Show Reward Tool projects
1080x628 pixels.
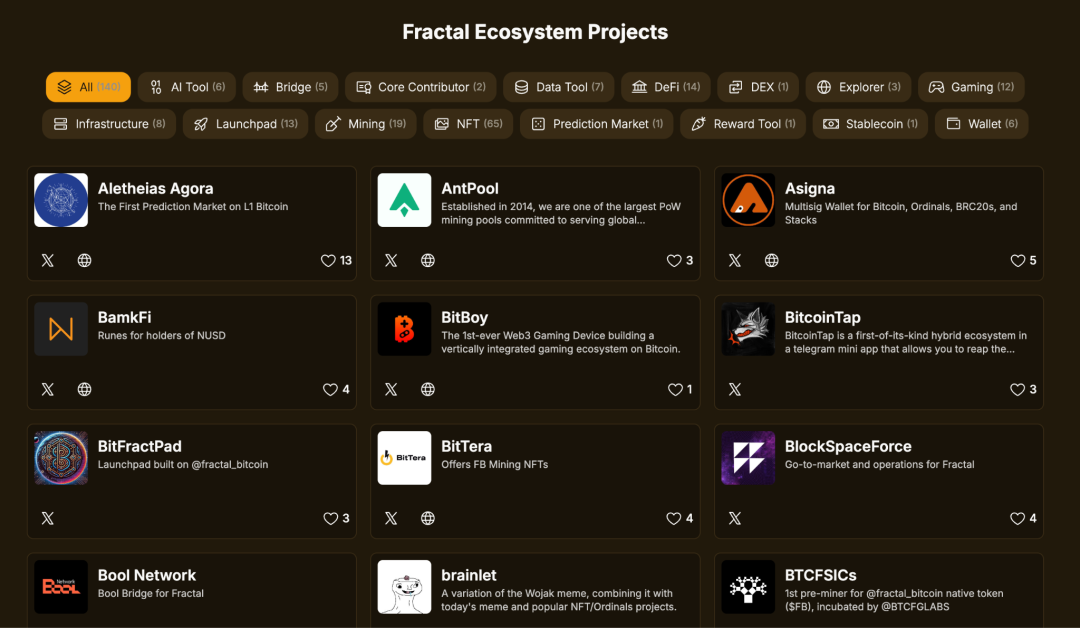click(x=743, y=124)
